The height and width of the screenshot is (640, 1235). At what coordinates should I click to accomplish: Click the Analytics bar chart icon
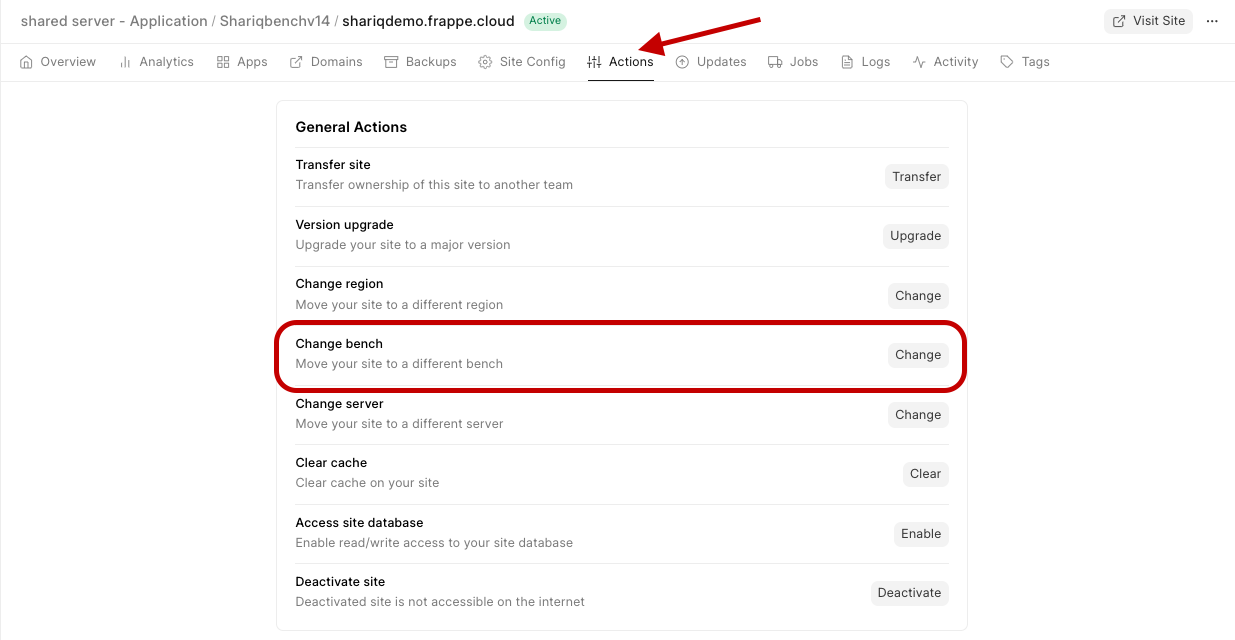pyautogui.click(x=125, y=62)
